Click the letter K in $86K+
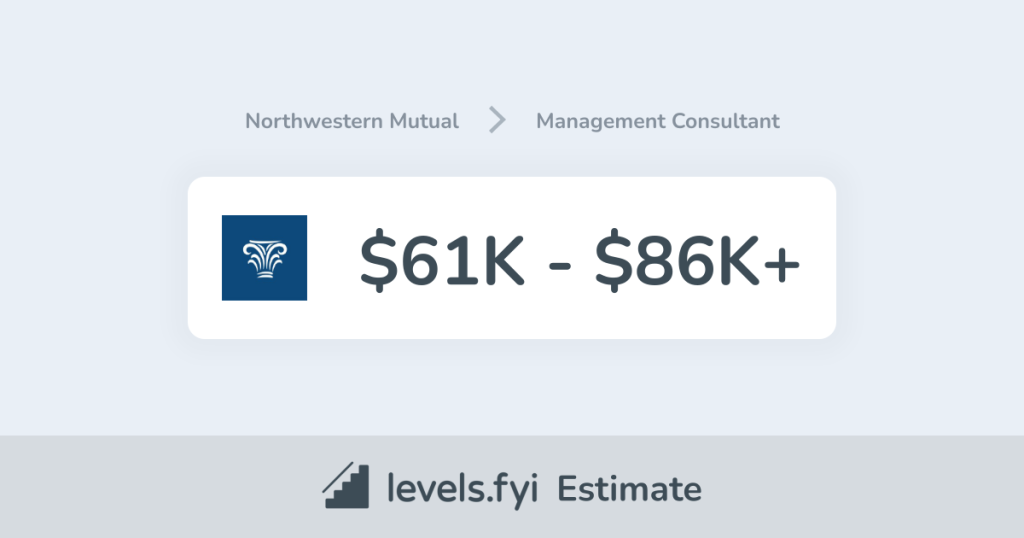This screenshot has height=538, width=1024. click(x=738, y=260)
